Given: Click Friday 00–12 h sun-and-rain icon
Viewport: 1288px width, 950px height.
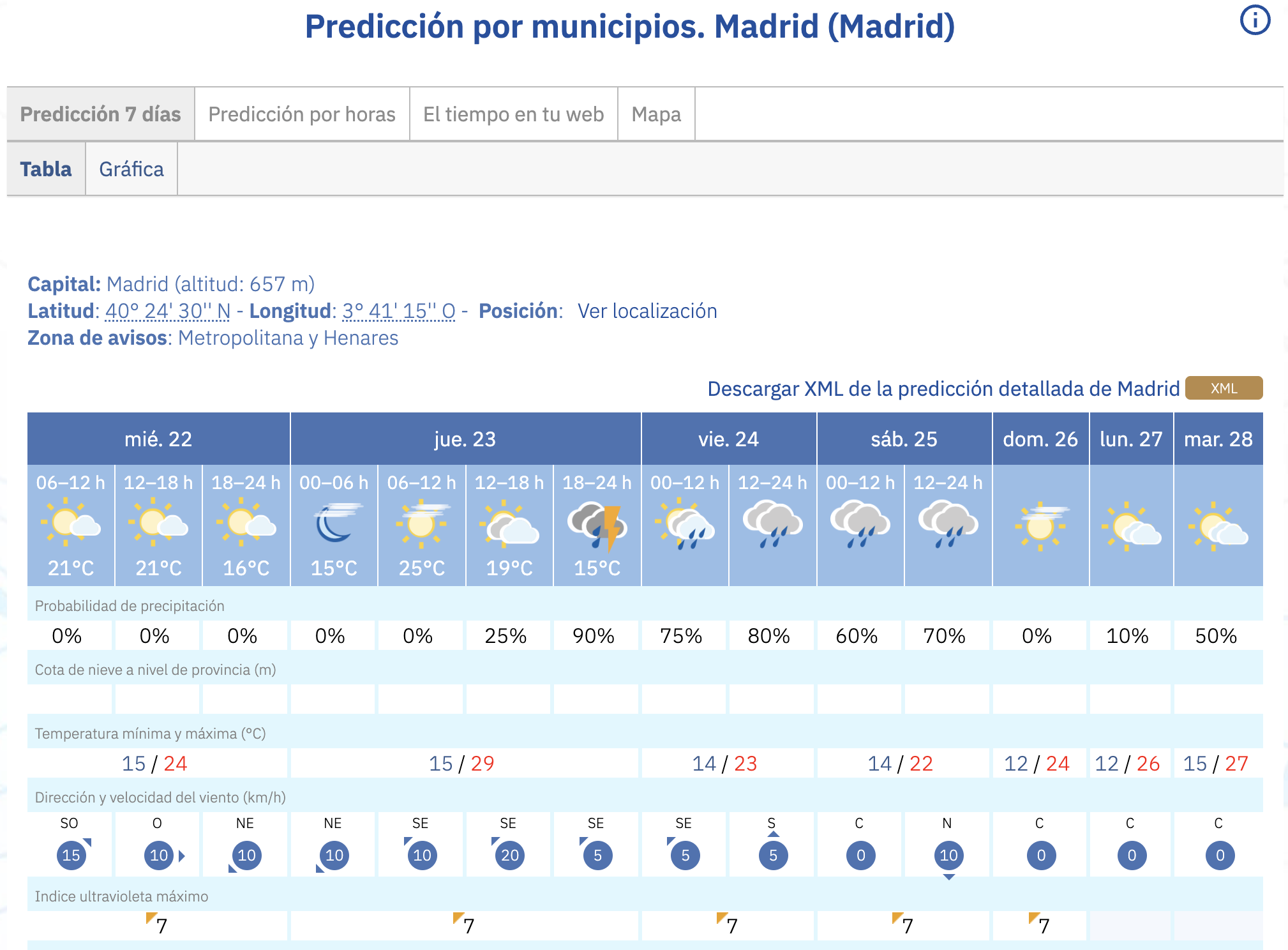Looking at the screenshot, I should (684, 525).
